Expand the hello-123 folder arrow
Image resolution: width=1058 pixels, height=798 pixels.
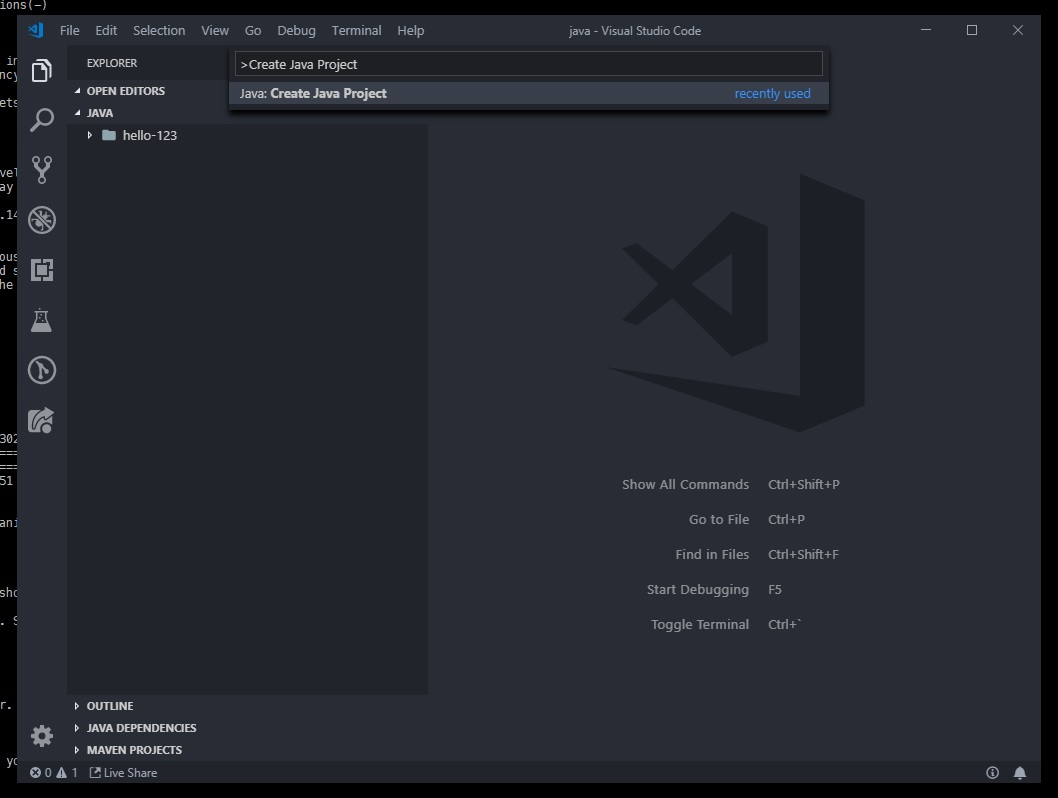pos(90,135)
